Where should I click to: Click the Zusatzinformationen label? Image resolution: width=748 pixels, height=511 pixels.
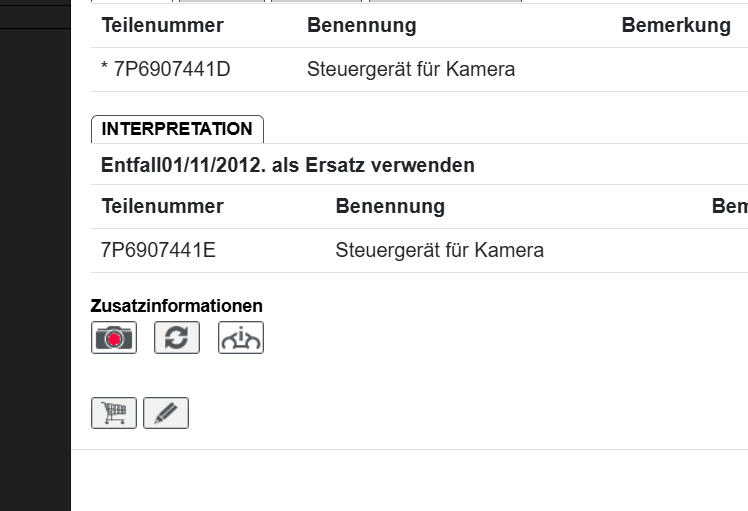177,306
